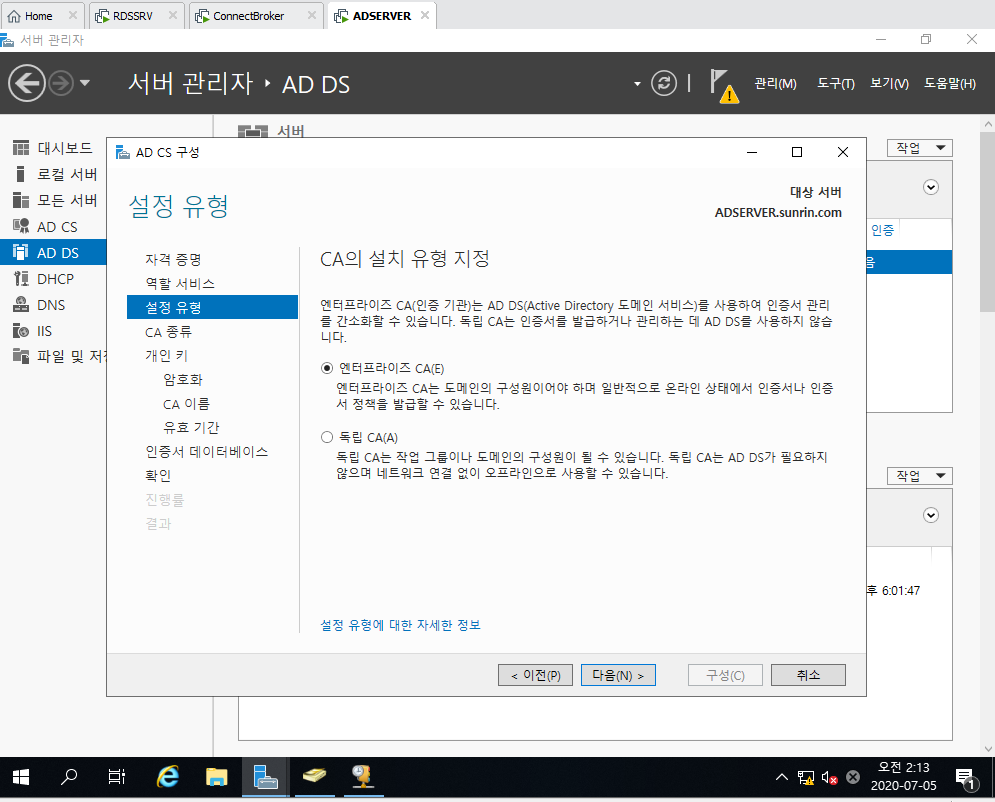Open Windows Start menu
The height and width of the screenshot is (802, 995).
click(21, 777)
